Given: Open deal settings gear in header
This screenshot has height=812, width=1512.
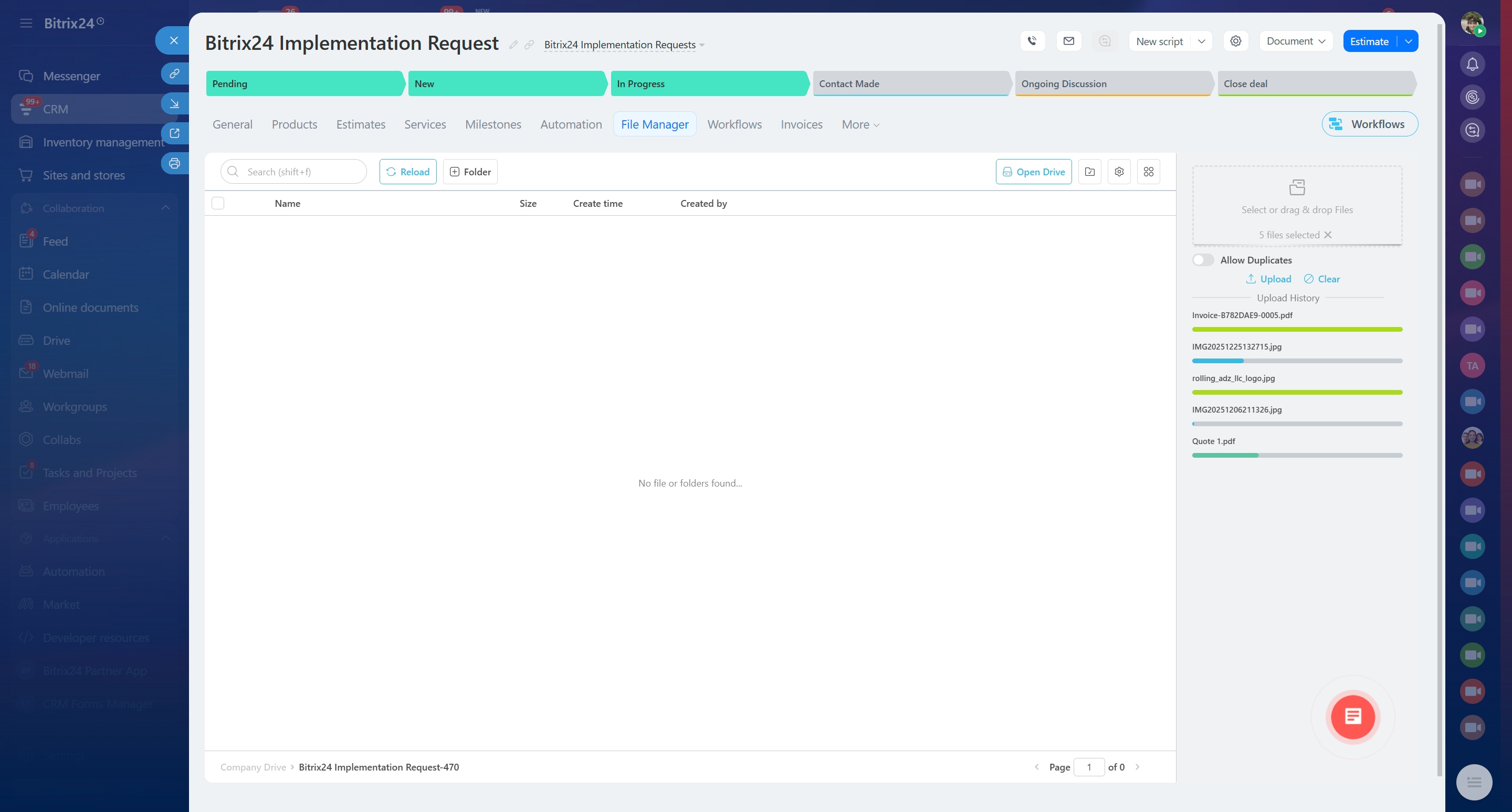Looking at the screenshot, I should pyautogui.click(x=1235, y=41).
